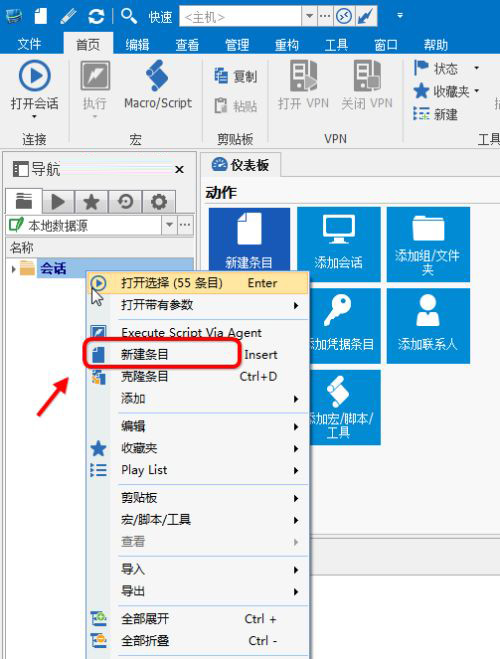Select the recent history tab in navigation
The height and width of the screenshot is (659, 500).
(125, 202)
